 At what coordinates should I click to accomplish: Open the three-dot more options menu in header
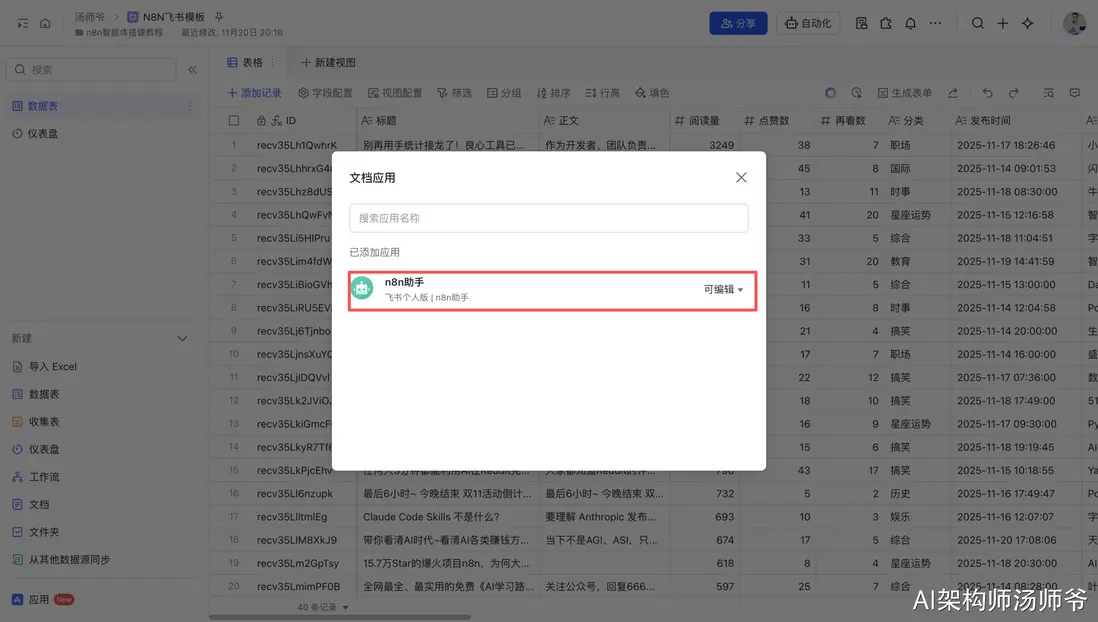pyautogui.click(x=935, y=23)
